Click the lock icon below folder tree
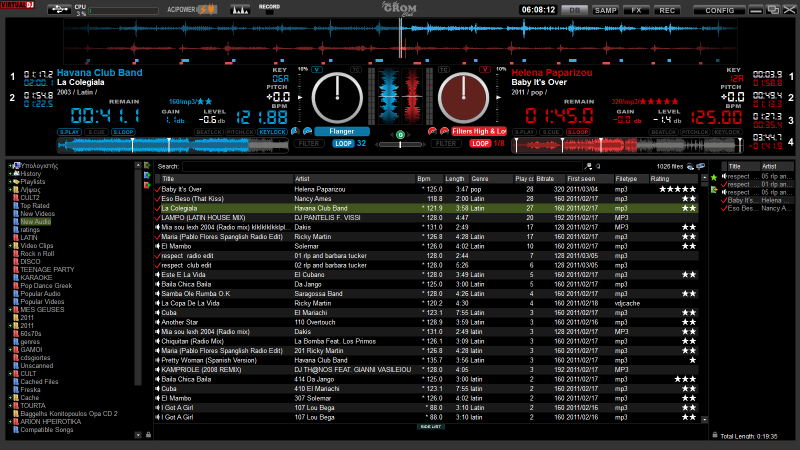 point(148,435)
